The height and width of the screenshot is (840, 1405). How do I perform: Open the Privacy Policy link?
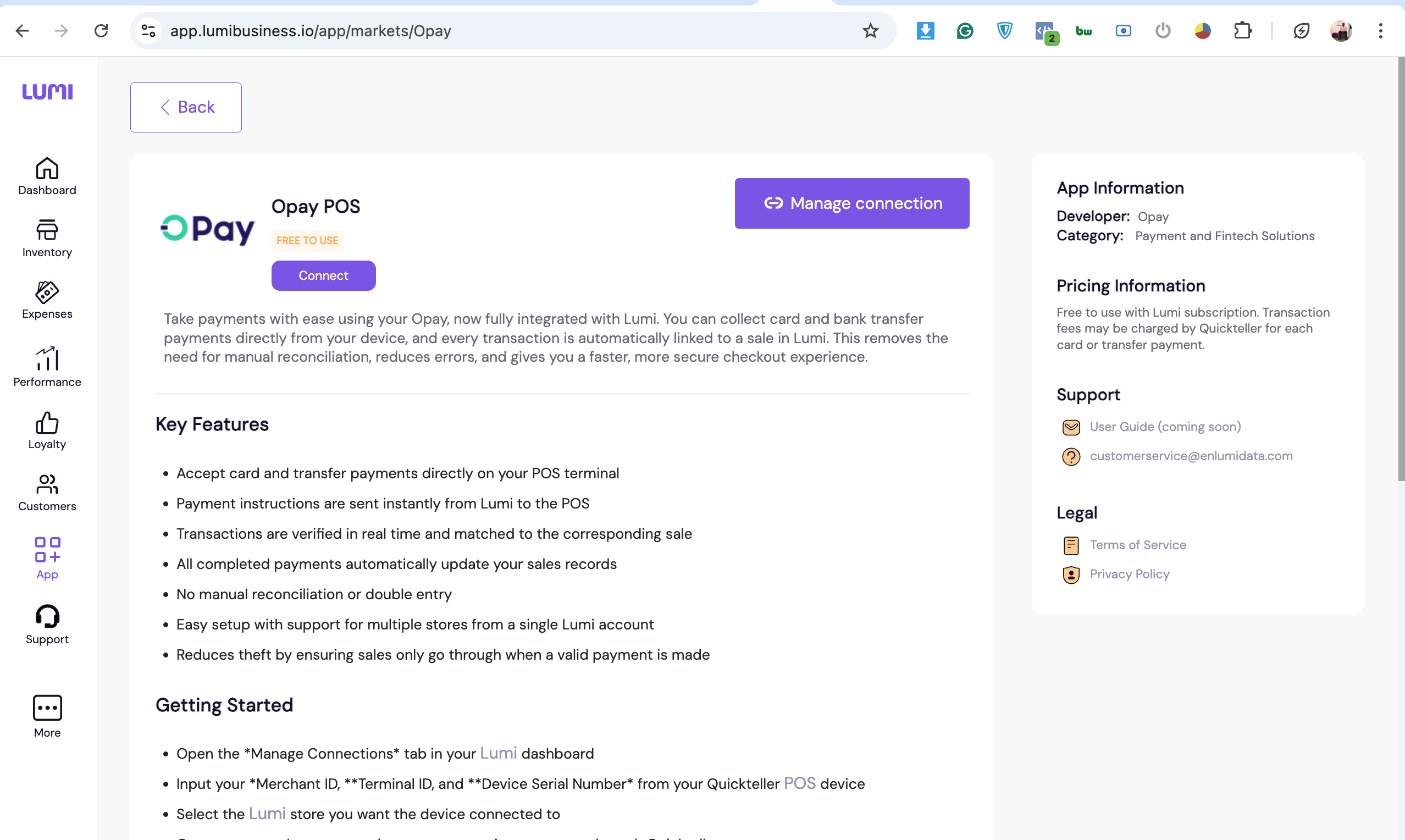pyautogui.click(x=1129, y=574)
